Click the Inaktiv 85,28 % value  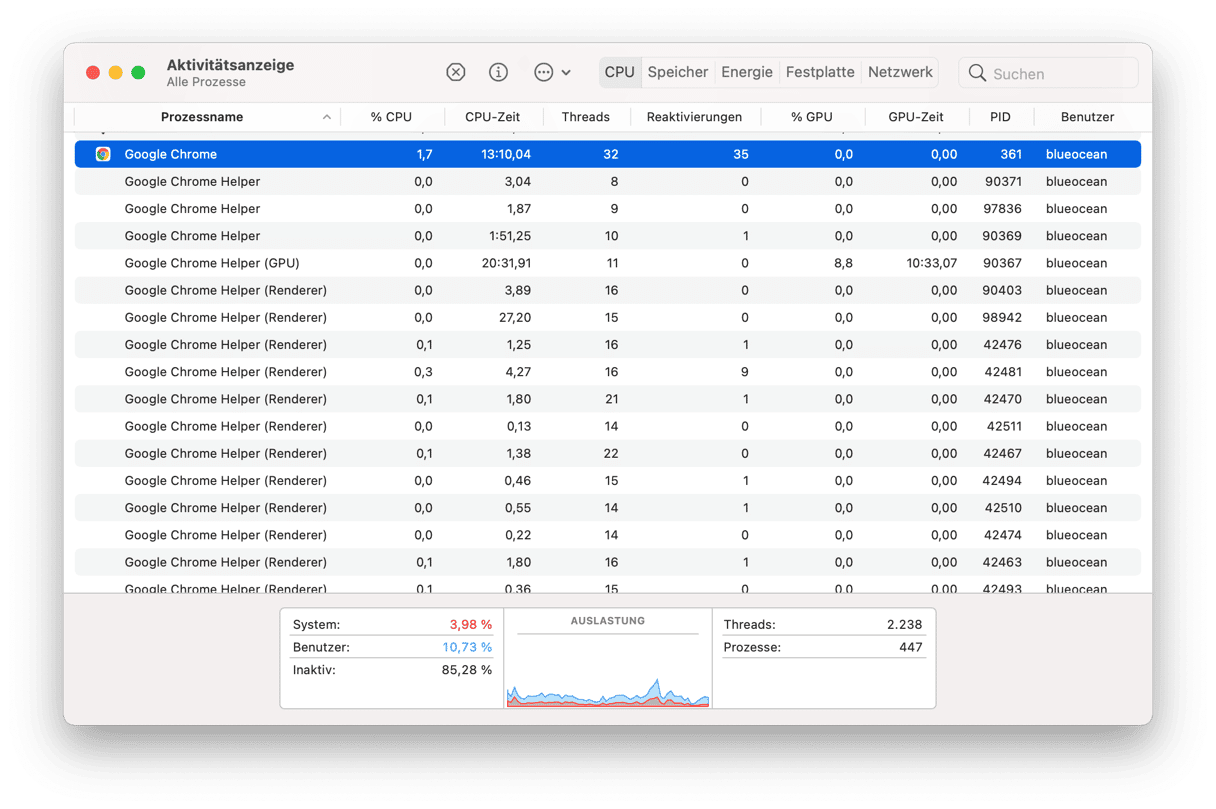coord(467,670)
